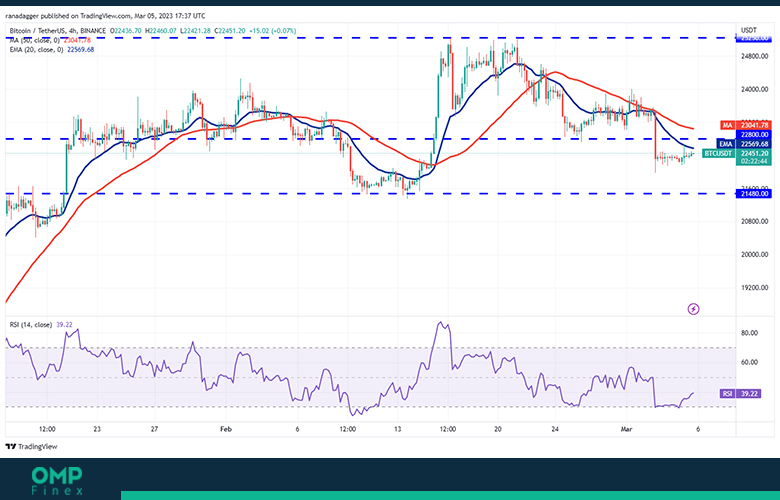Click the 19200.00 price axis label

tap(754, 288)
